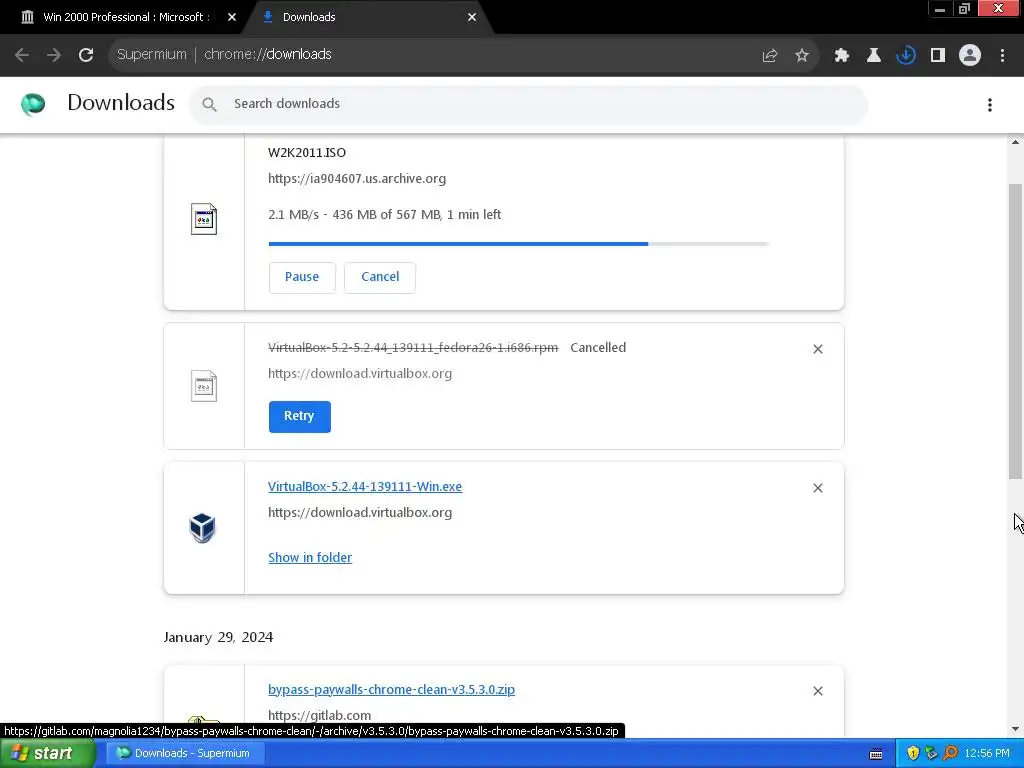Click the orange magnifier tray icon
Image resolution: width=1024 pixels, height=768 pixels.
tap(950, 754)
